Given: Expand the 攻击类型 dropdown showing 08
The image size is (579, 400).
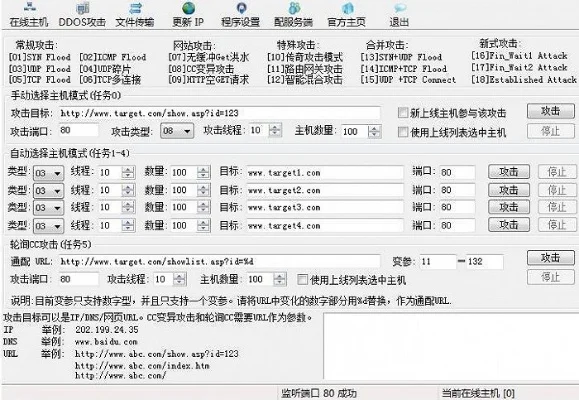Looking at the screenshot, I should click(177, 131).
